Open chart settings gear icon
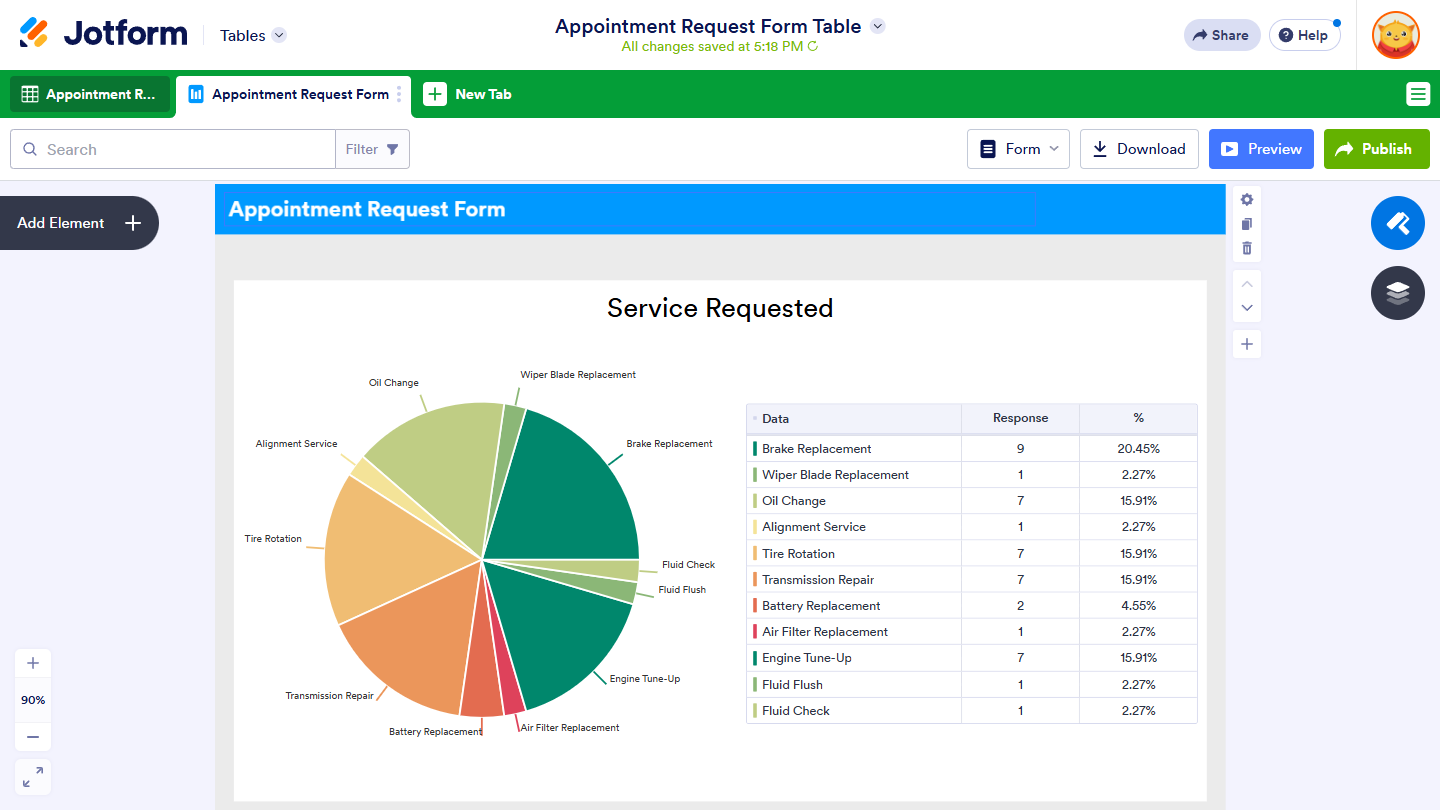The image size is (1440, 810). pos(1246,200)
